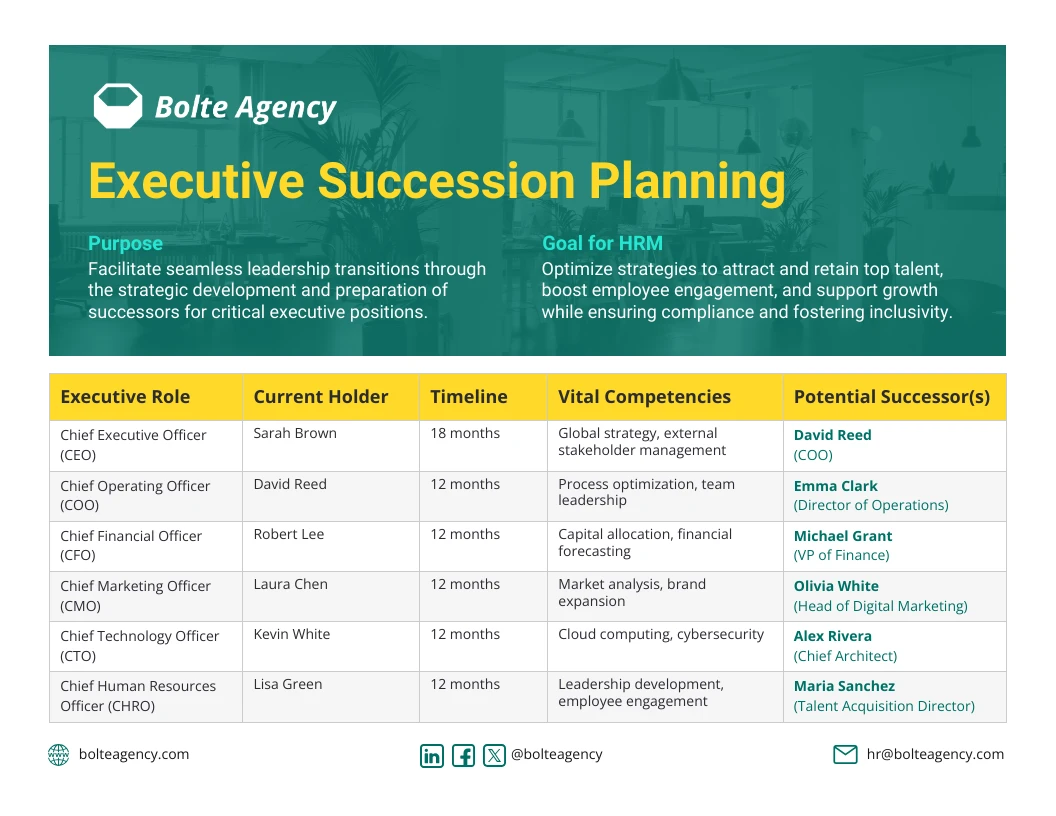Open the Facebook icon in footer

click(463, 755)
